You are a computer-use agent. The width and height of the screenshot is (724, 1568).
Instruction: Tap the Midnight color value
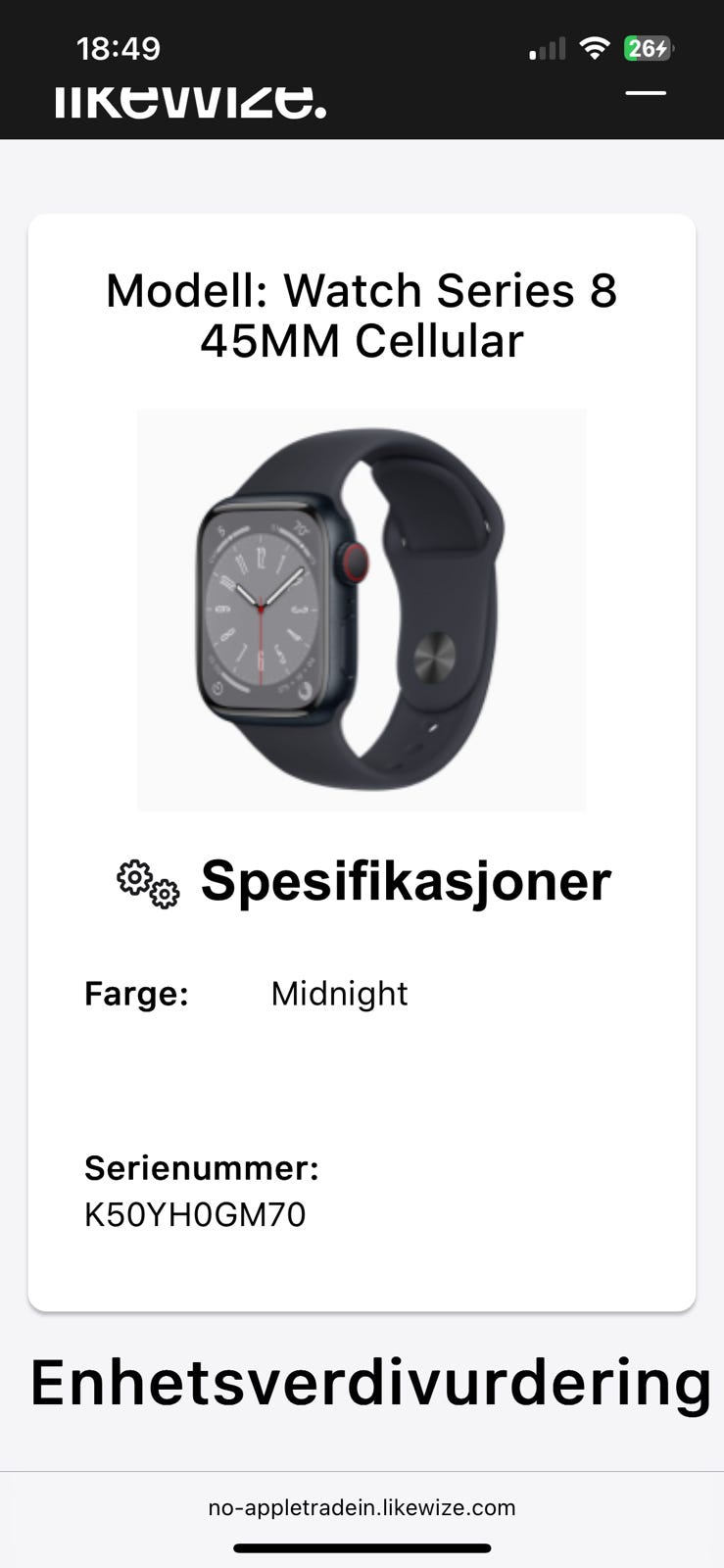point(339,994)
